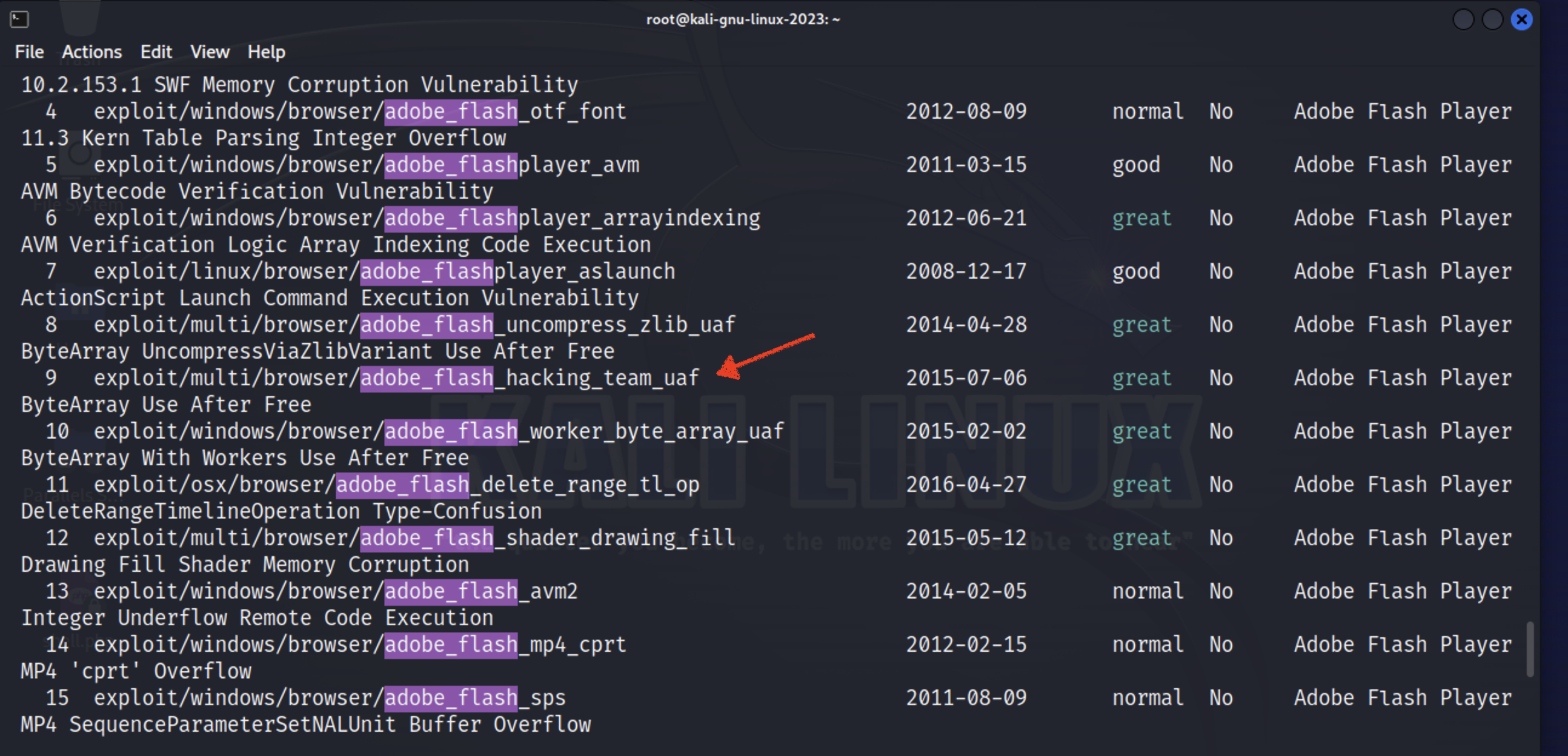Click the adobe_flashplayer_aslaunch module path
The width and height of the screenshot is (1568, 756).
[x=384, y=271]
